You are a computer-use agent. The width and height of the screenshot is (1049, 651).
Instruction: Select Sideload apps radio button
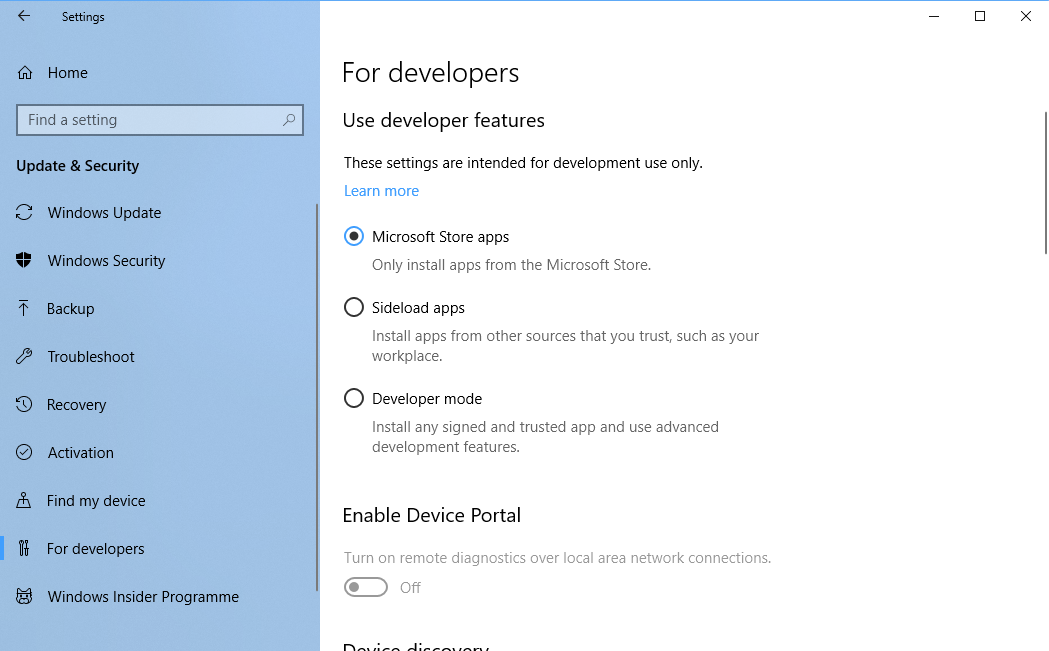pos(354,307)
